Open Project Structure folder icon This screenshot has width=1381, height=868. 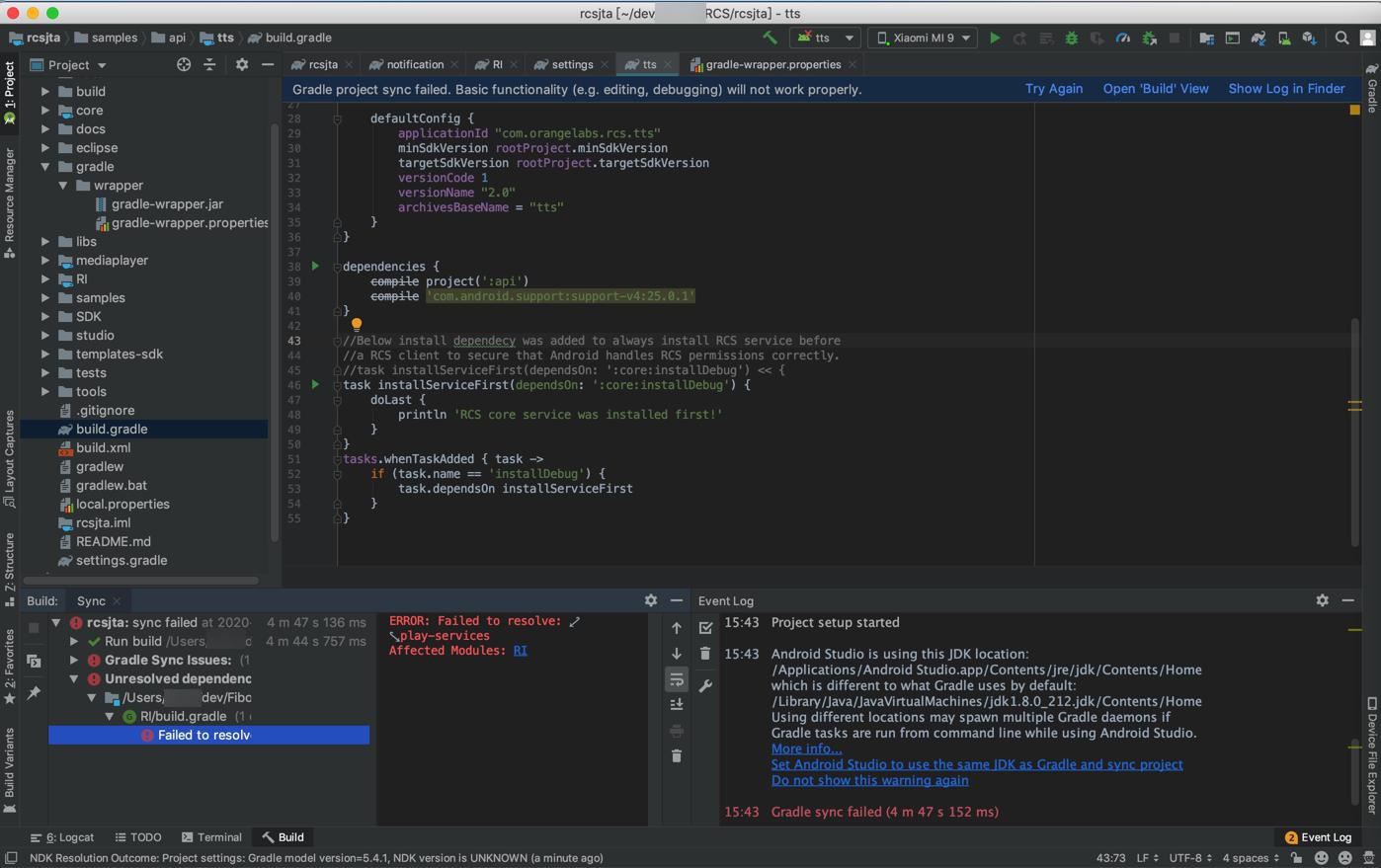point(1206,38)
